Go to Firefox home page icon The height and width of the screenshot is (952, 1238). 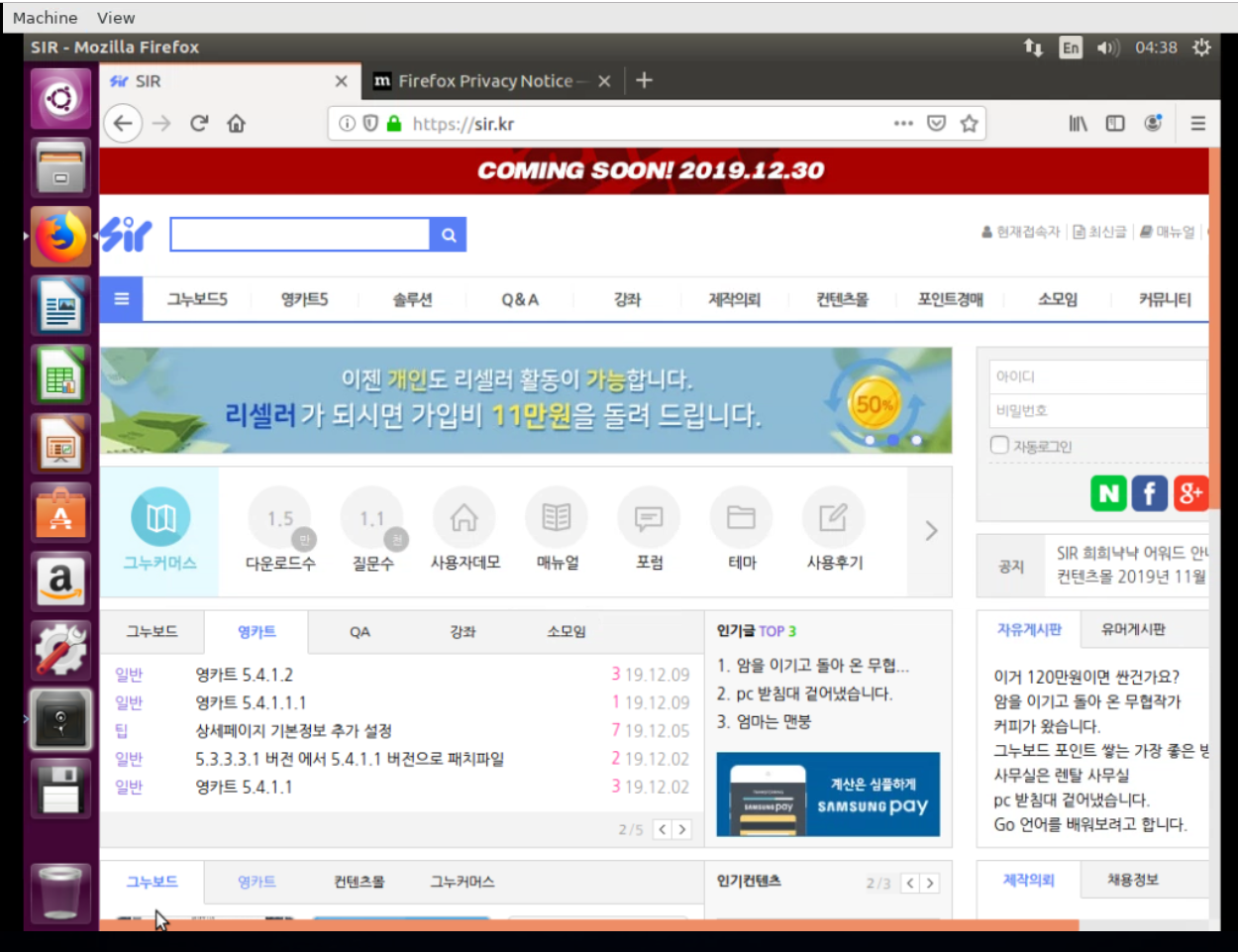point(236,123)
